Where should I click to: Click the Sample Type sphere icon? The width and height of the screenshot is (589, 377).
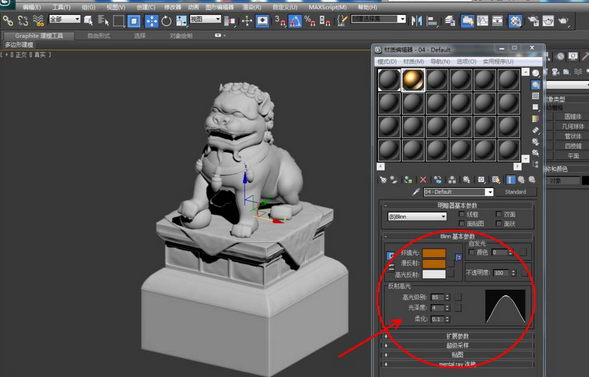pos(536,73)
